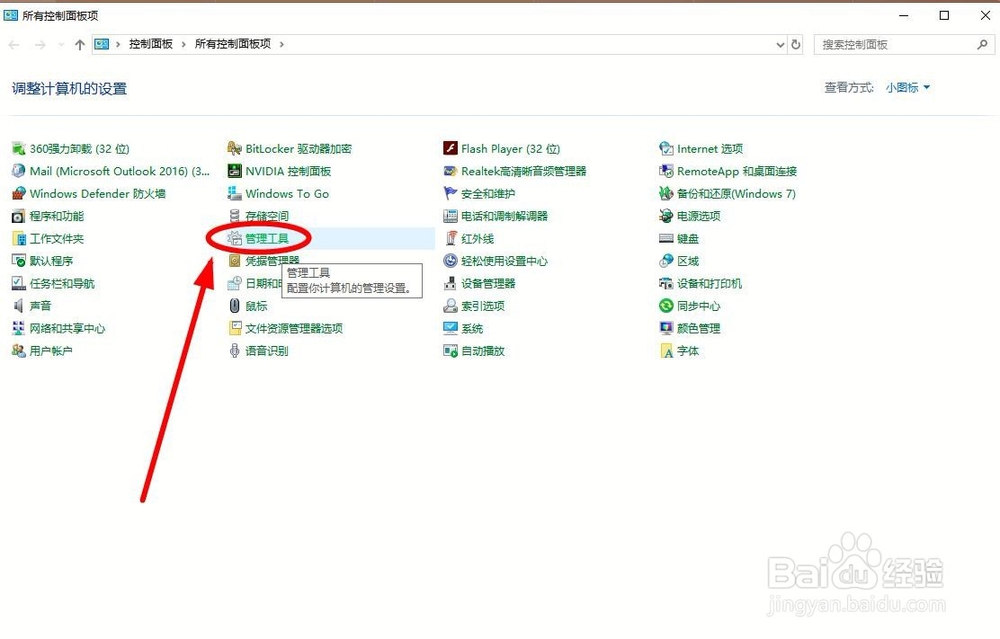Click the Forward navigation arrow

(x=40, y=45)
